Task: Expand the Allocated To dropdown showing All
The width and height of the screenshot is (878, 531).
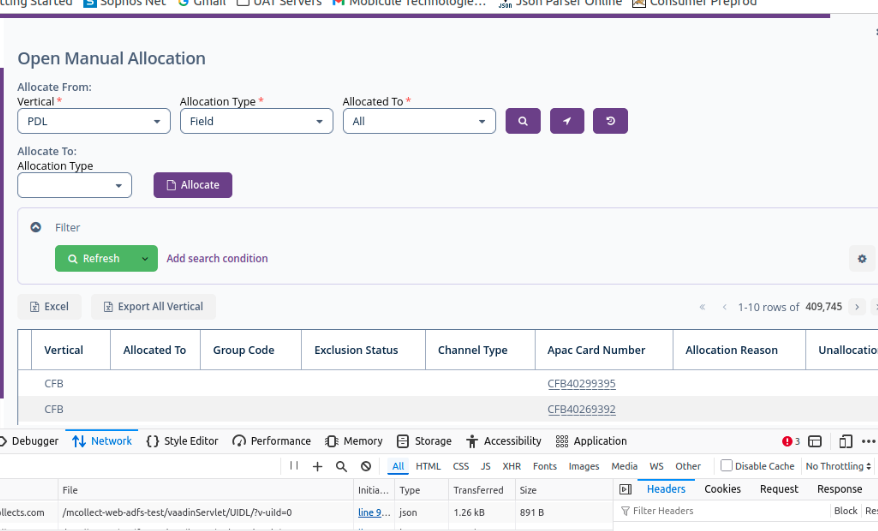Action: pyautogui.click(x=419, y=121)
